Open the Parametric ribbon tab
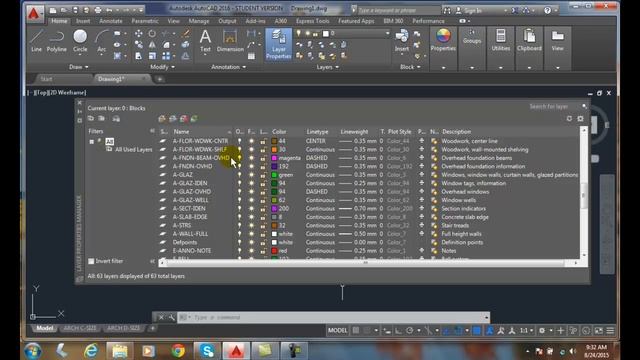The width and height of the screenshot is (640, 360). coord(145,21)
